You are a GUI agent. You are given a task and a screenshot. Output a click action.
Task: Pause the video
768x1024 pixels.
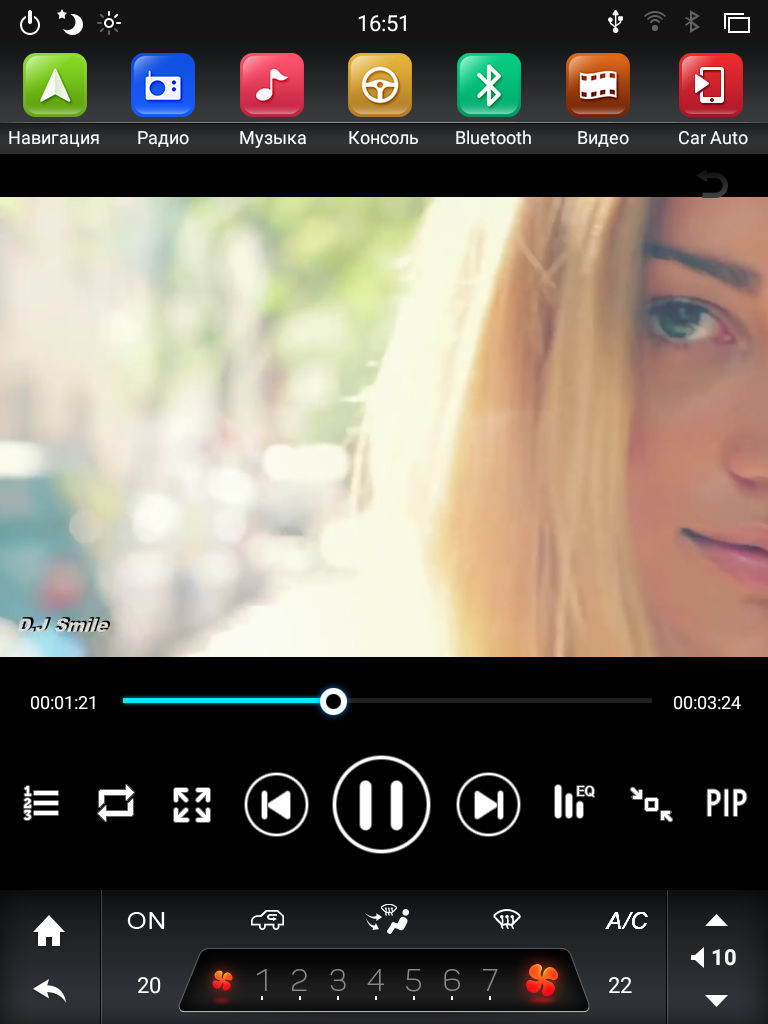381,805
